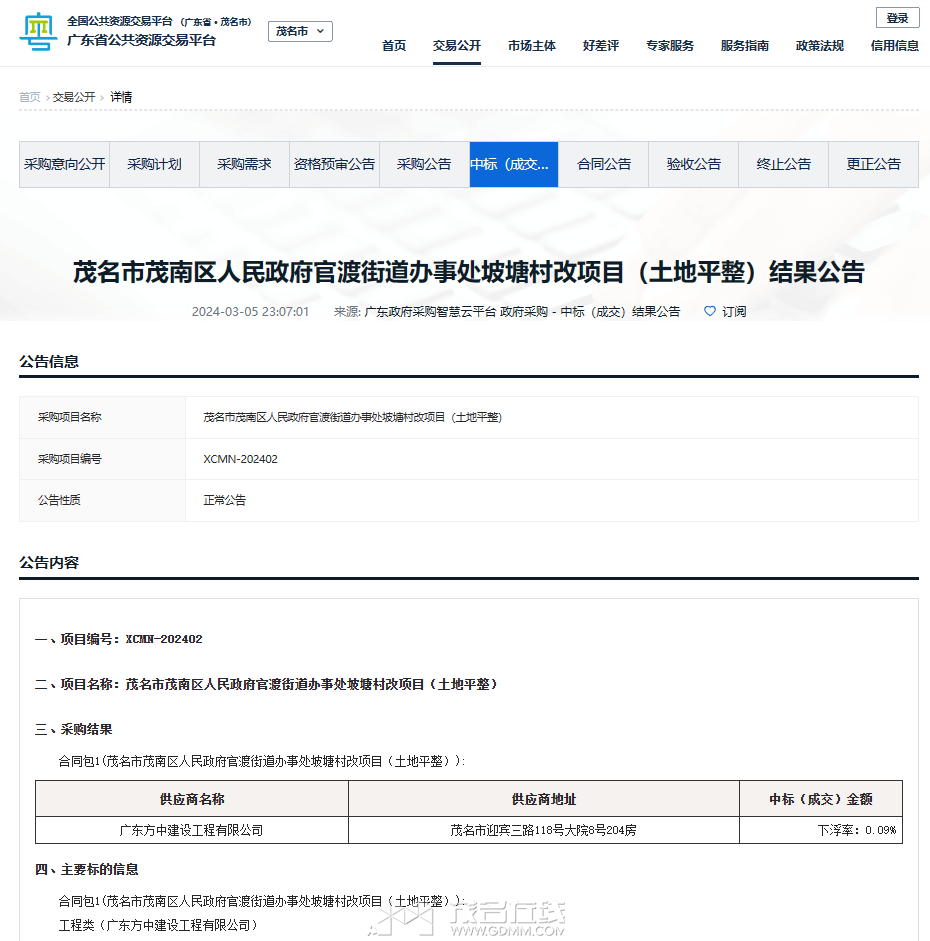Image resolution: width=930 pixels, height=941 pixels.
Task: Select the 采购计划 tab
Action: [x=154, y=164]
